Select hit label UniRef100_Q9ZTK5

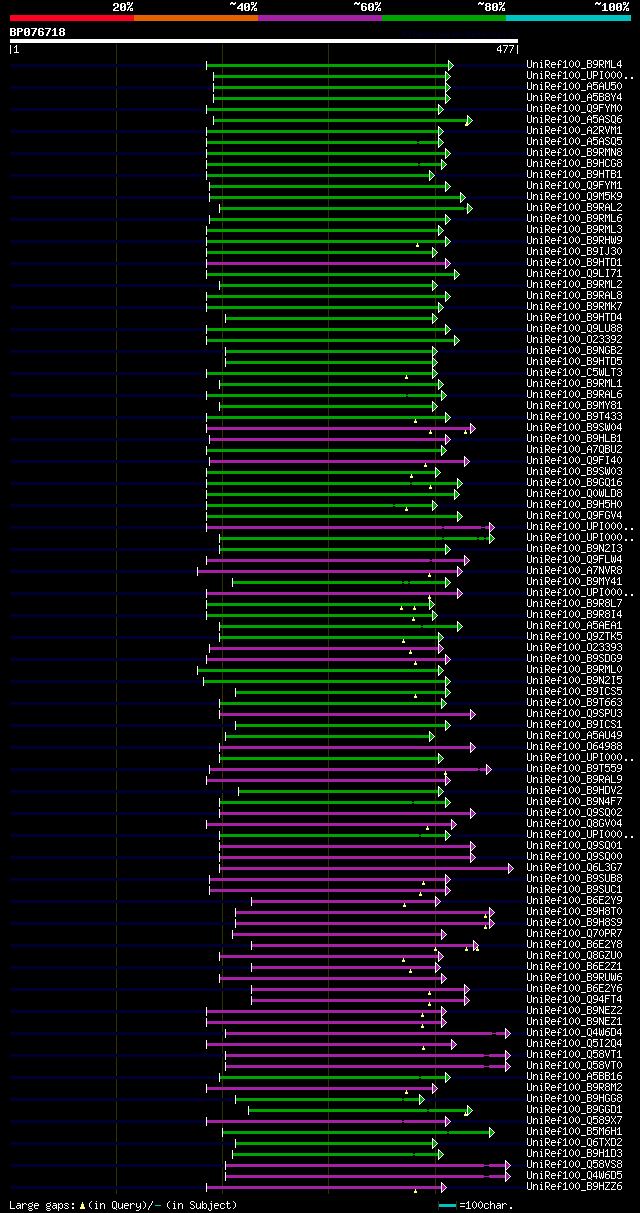pyautogui.click(x=574, y=637)
